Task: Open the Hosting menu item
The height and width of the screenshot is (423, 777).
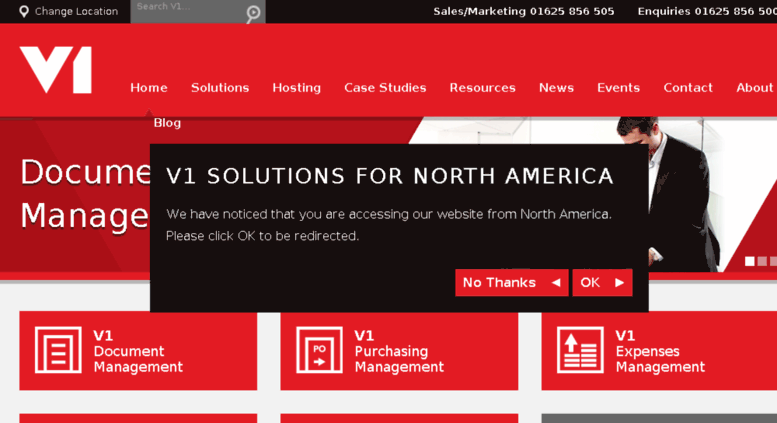Action: click(x=296, y=88)
